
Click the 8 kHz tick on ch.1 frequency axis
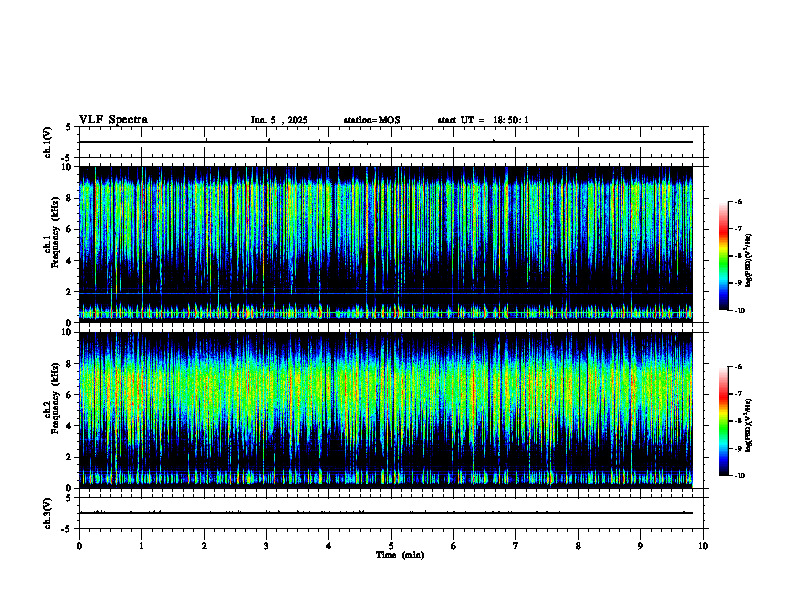[x=71, y=198]
